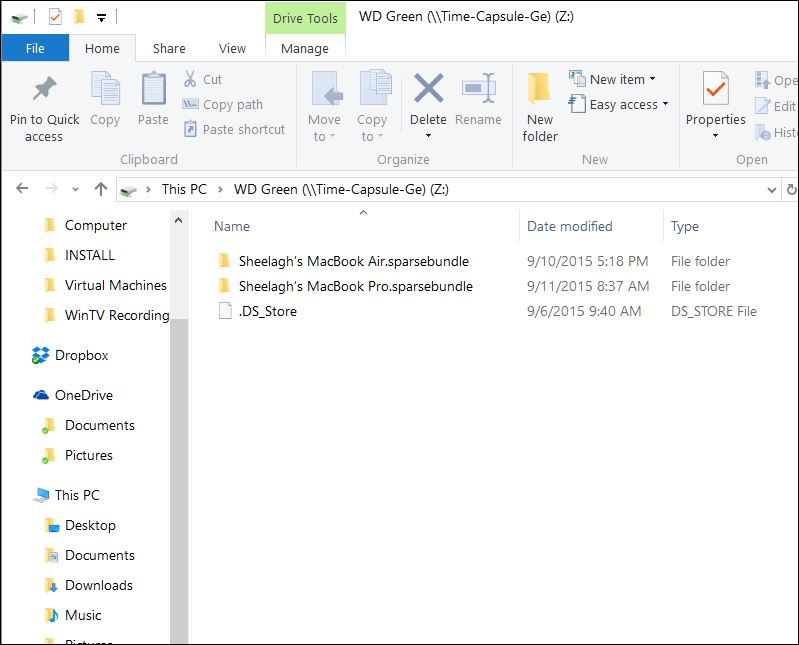Click Pin to Quick access icon

pyautogui.click(x=44, y=89)
